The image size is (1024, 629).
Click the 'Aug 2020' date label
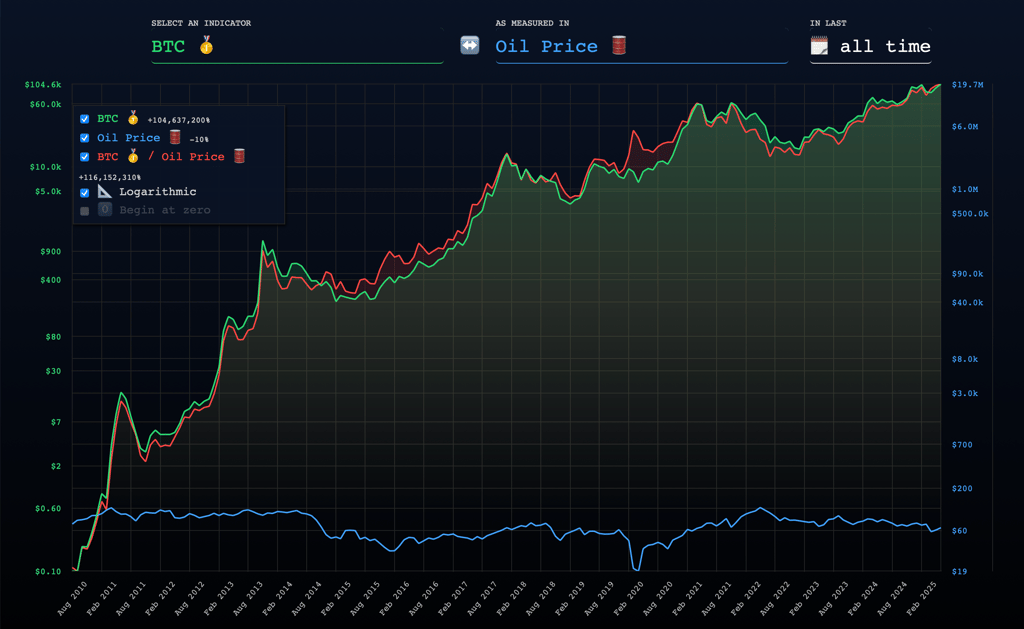(x=657, y=598)
